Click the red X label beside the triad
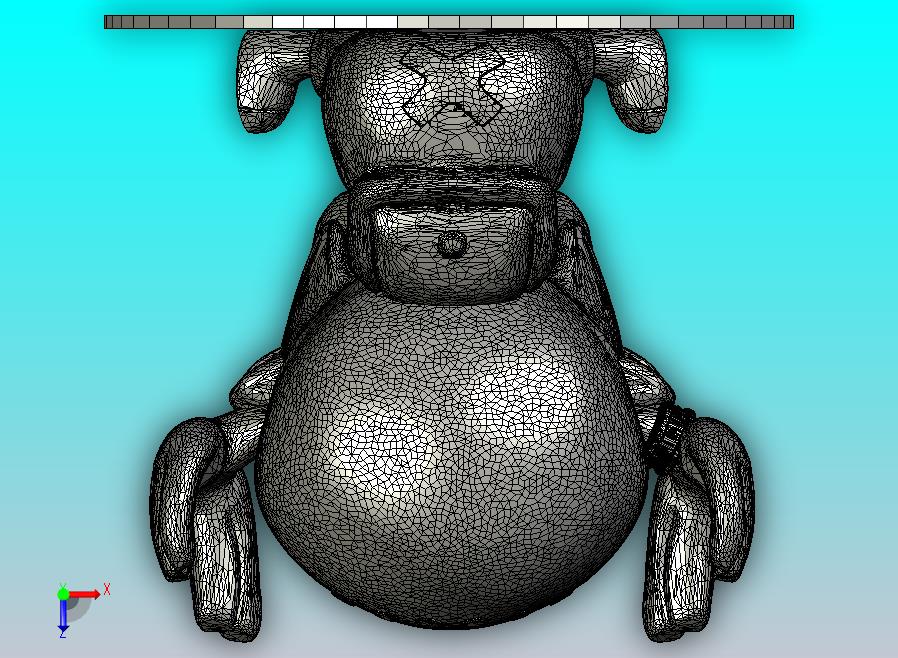Image resolution: width=898 pixels, height=658 pixels. pos(107,589)
